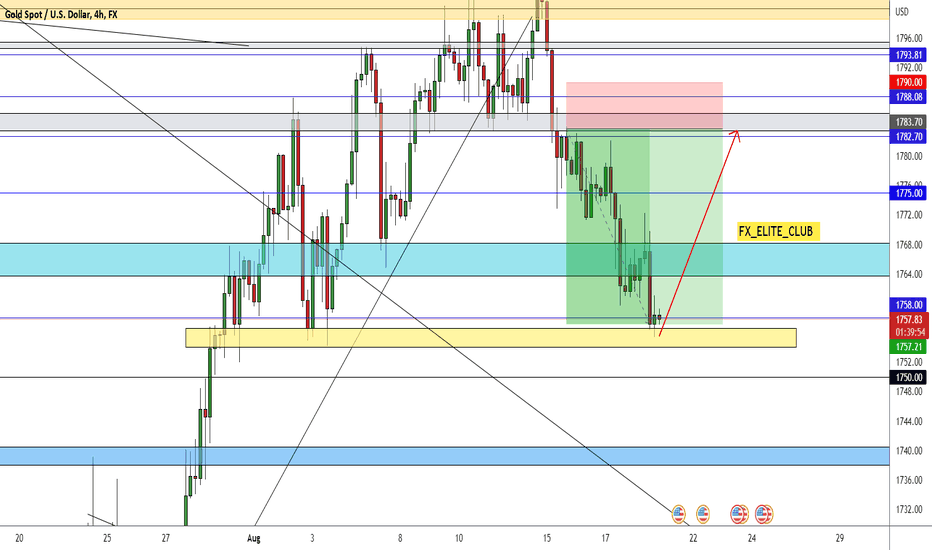932x550 pixels.
Task: Click the Aug label on the time axis
Action: coord(254,539)
